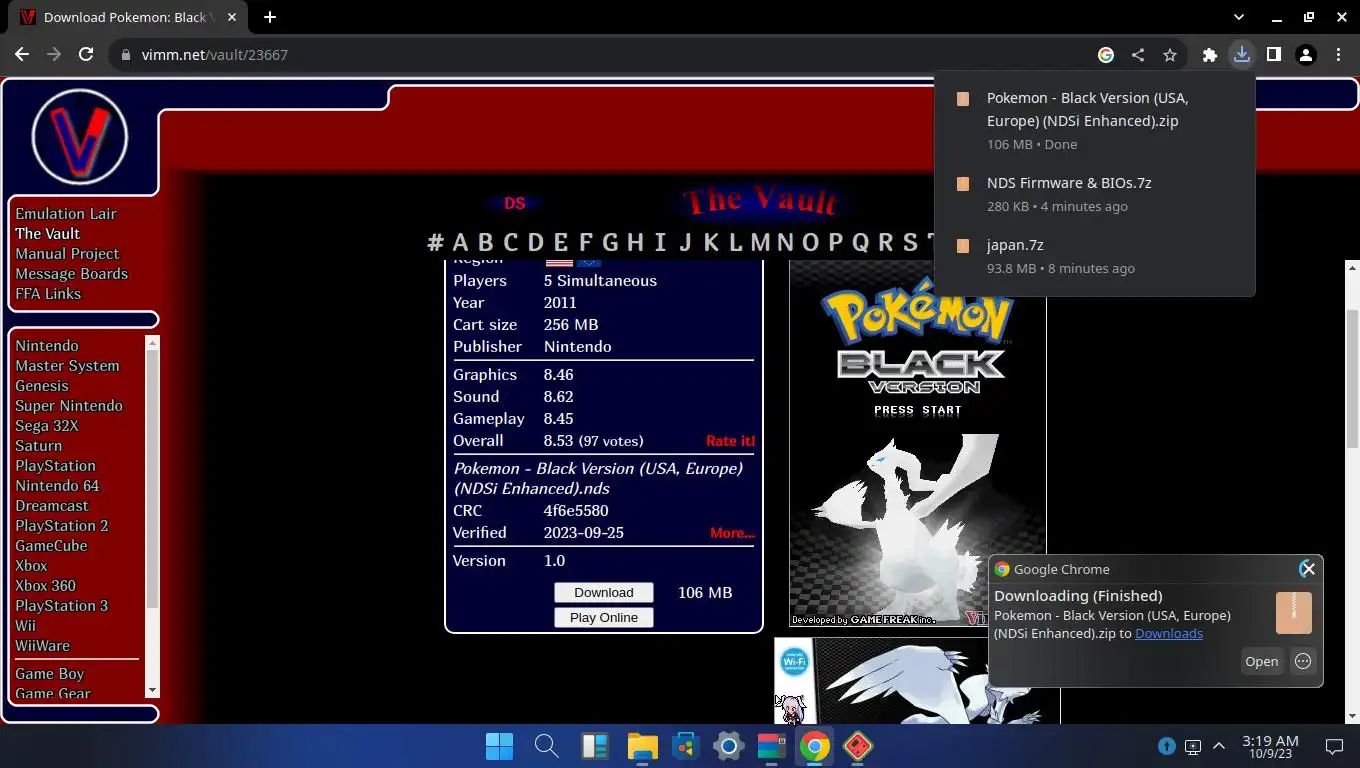Open notification options ellipsis button

point(1303,661)
